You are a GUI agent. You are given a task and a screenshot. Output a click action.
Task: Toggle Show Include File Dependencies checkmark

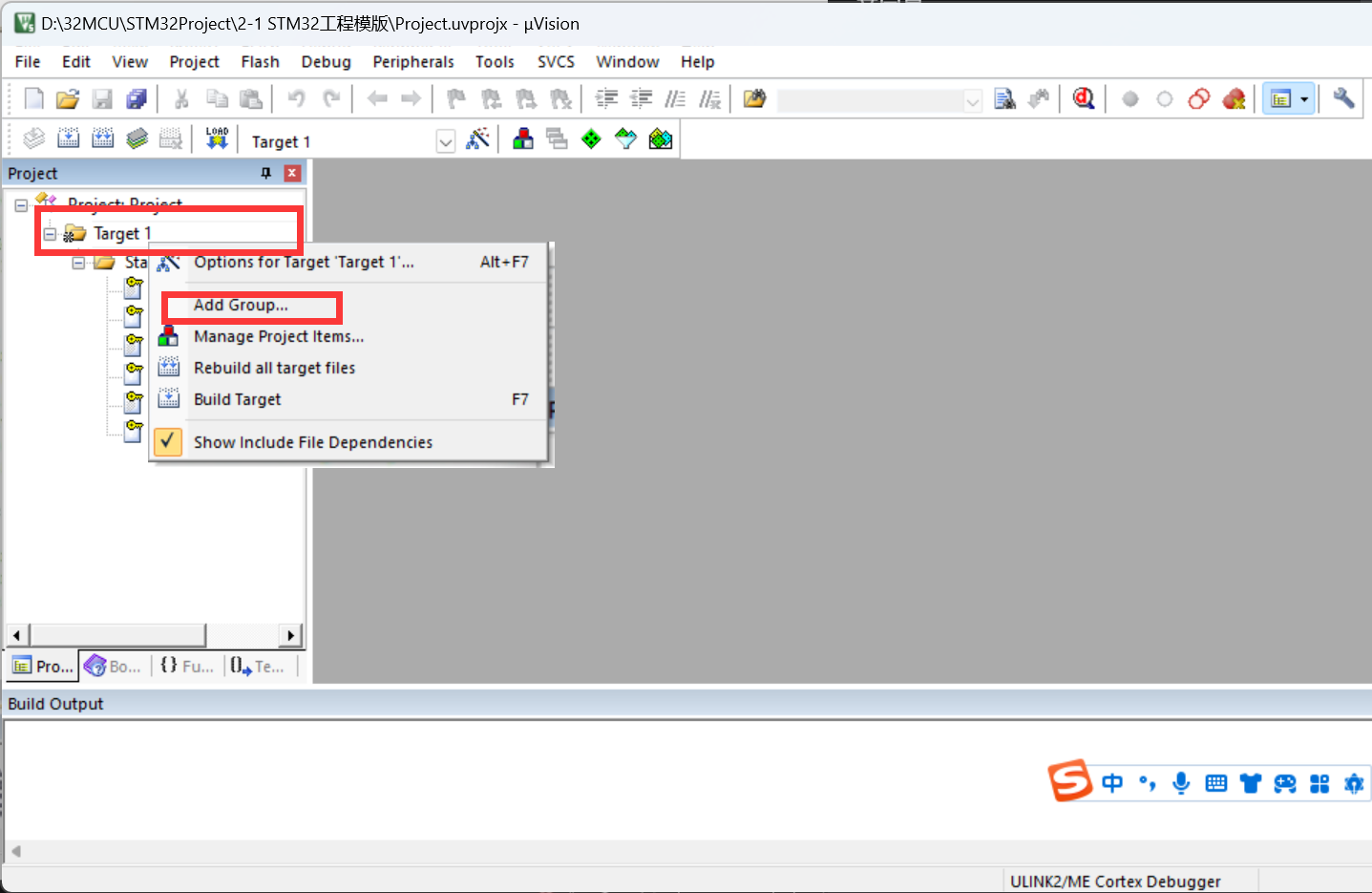click(168, 441)
